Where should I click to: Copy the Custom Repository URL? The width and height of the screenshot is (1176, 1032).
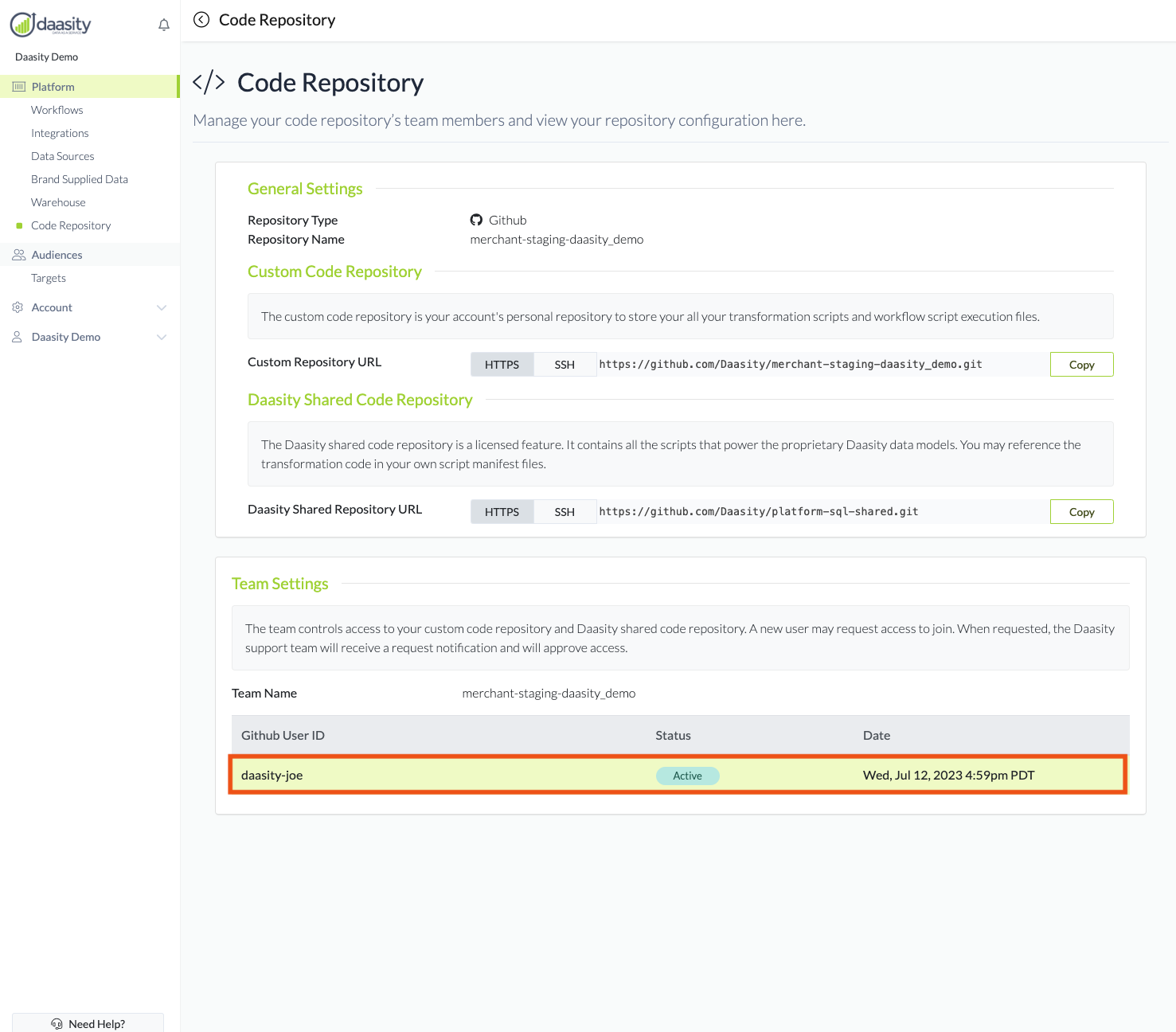[x=1081, y=365]
